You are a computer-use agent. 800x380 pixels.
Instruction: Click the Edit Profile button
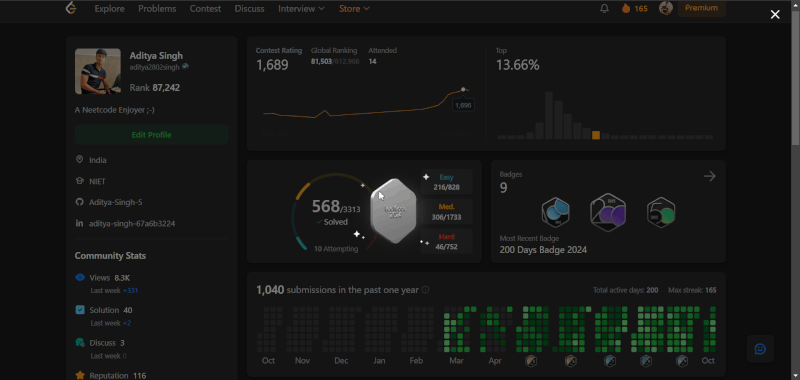pyautogui.click(x=152, y=135)
